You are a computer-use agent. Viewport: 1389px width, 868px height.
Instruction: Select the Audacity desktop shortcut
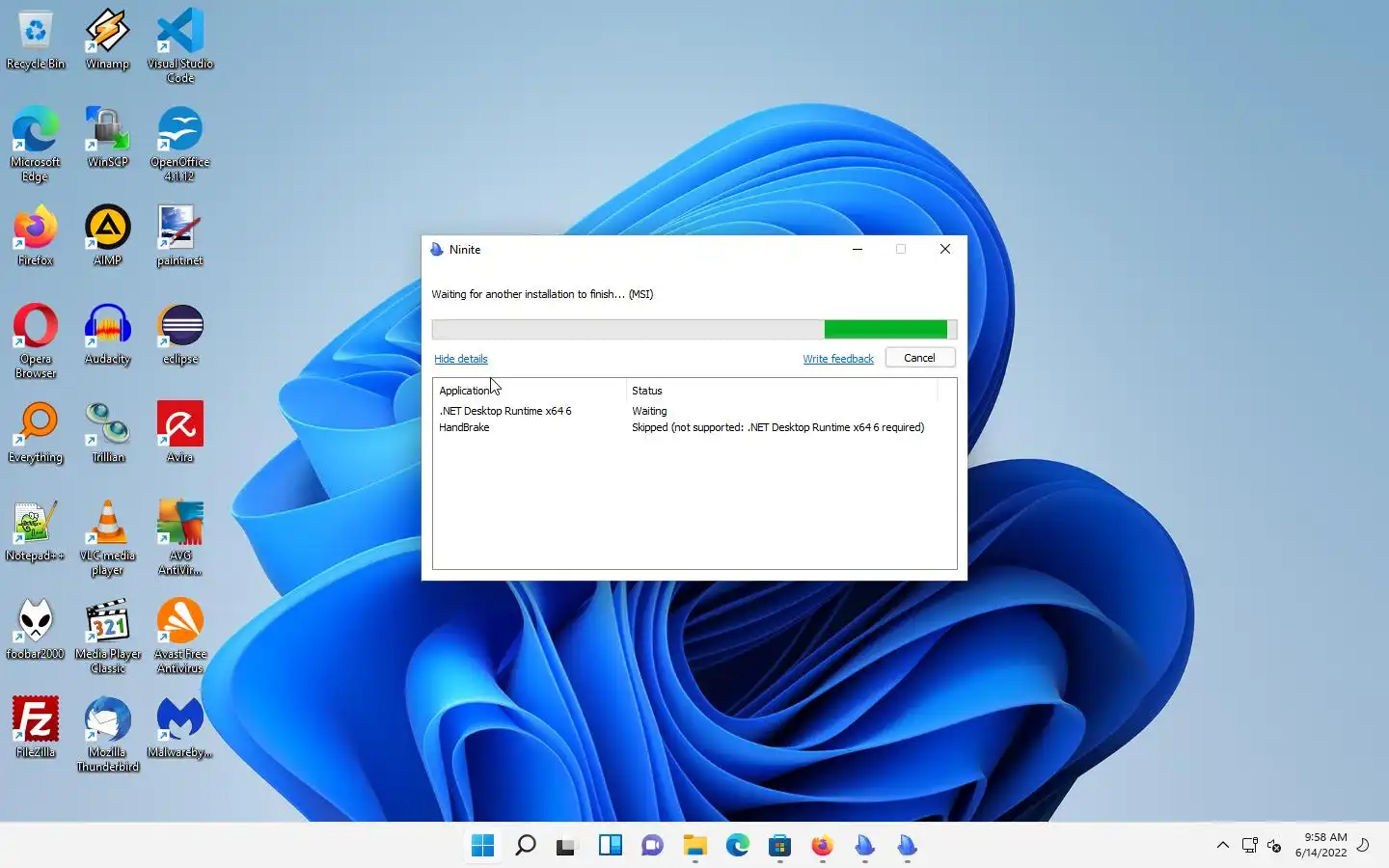click(107, 335)
